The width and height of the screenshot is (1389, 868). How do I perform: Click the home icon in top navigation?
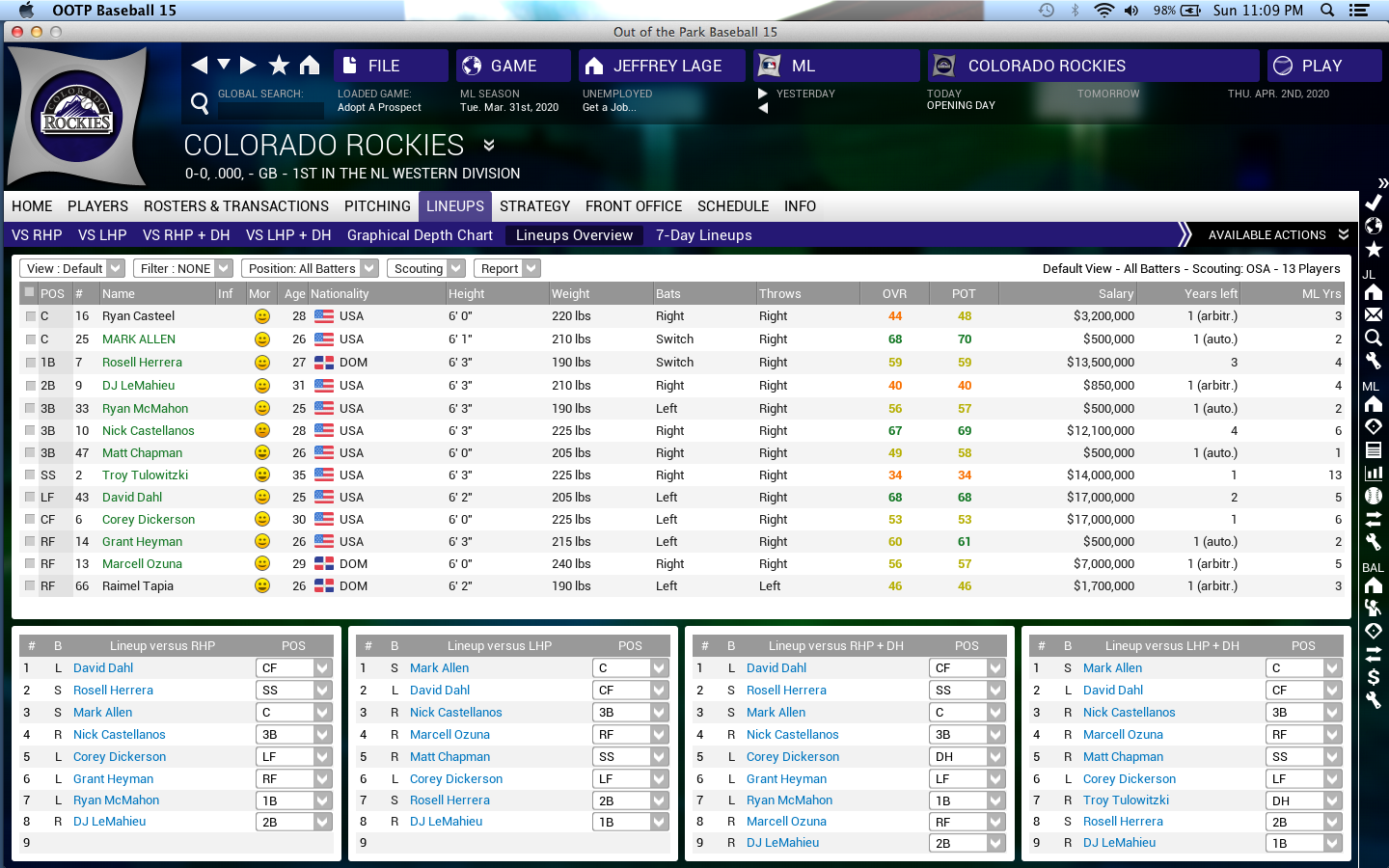310,65
